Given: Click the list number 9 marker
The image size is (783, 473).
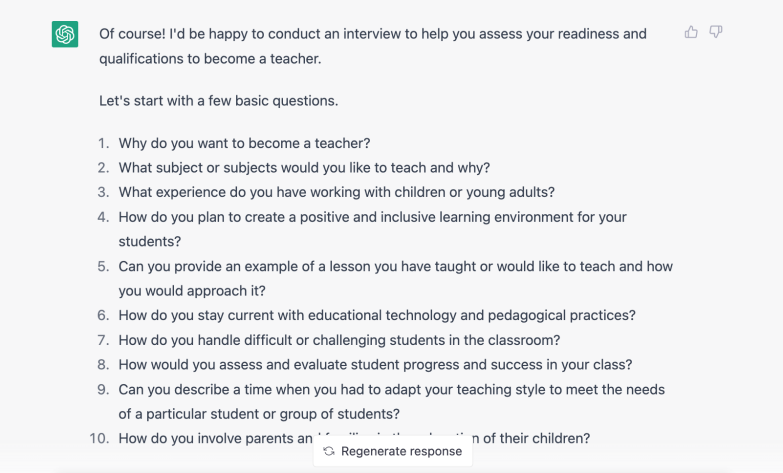Looking at the screenshot, I should click(103, 390).
